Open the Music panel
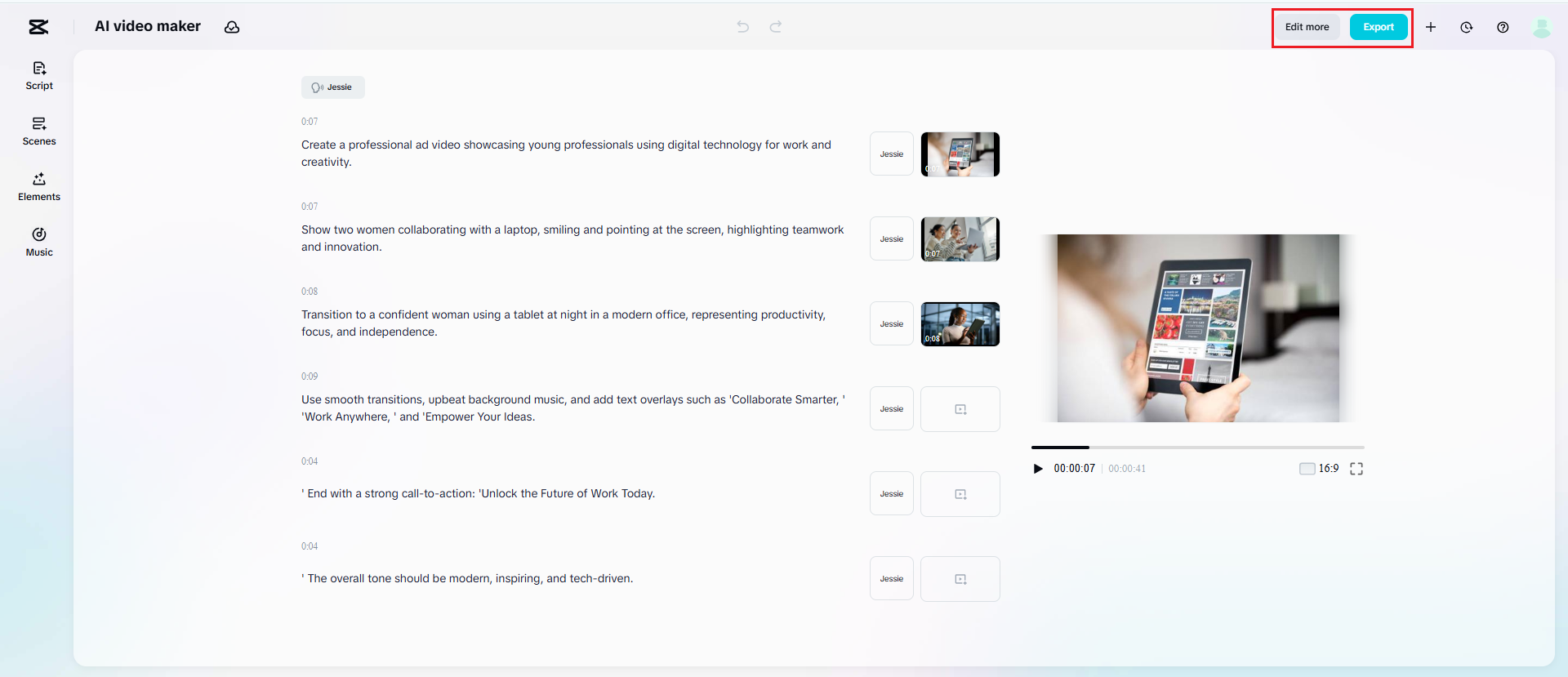 click(39, 242)
